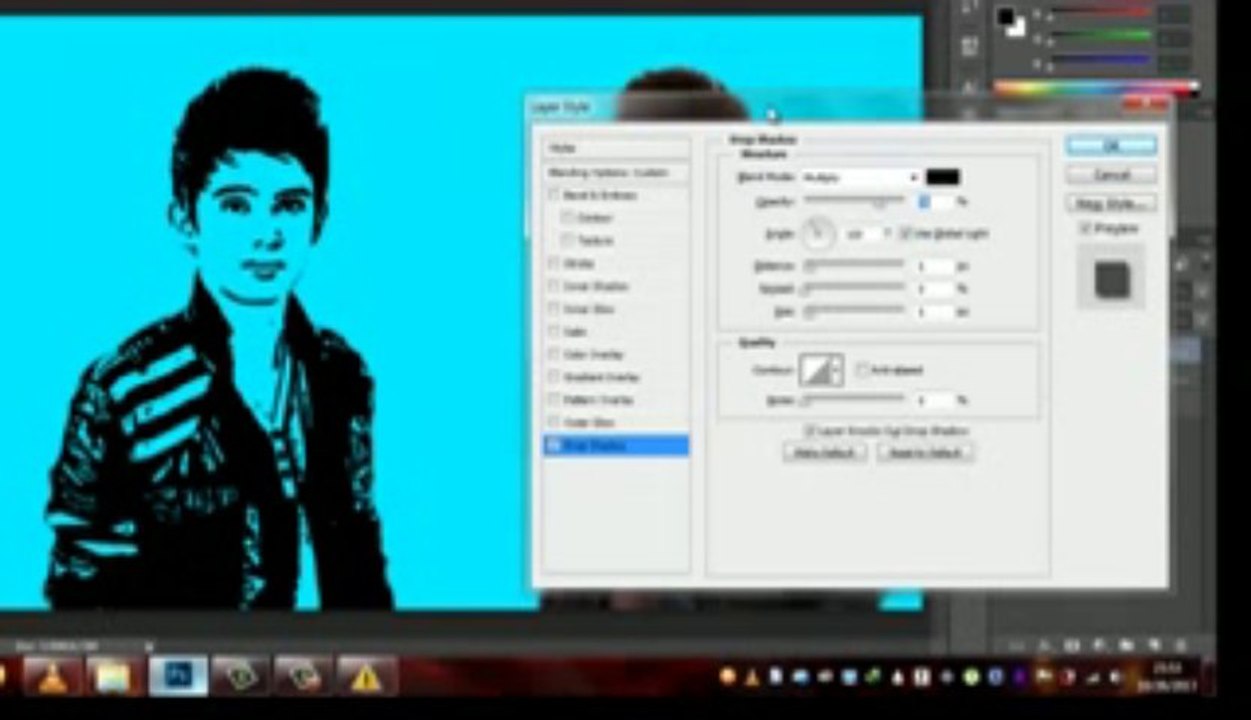Click the Angle dial control

pos(817,235)
